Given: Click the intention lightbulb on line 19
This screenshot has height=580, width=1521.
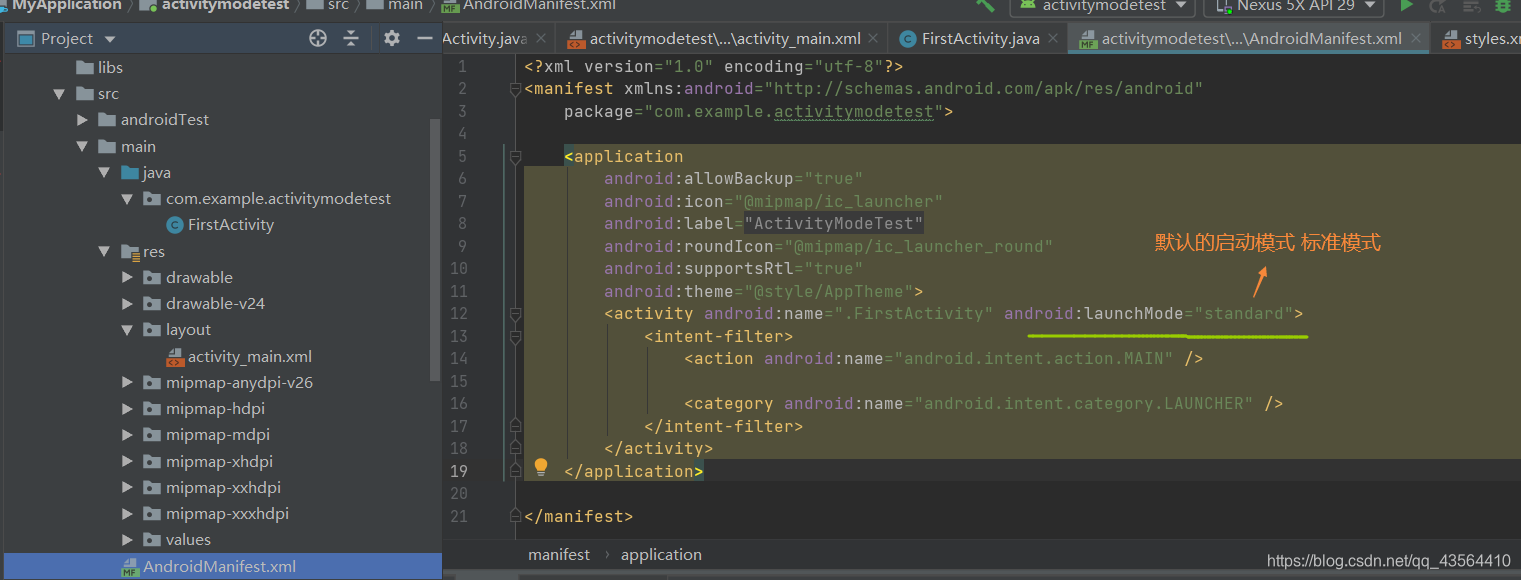Looking at the screenshot, I should (541, 467).
